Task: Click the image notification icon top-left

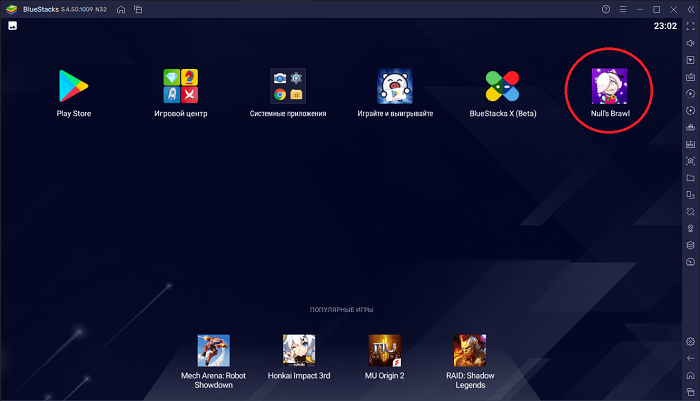Action: (x=12, y=26)
